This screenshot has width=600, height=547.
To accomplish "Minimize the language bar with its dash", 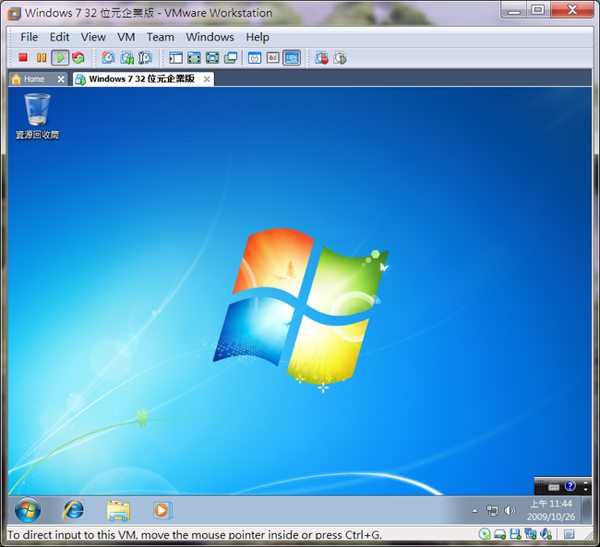I will click(586, 483).
